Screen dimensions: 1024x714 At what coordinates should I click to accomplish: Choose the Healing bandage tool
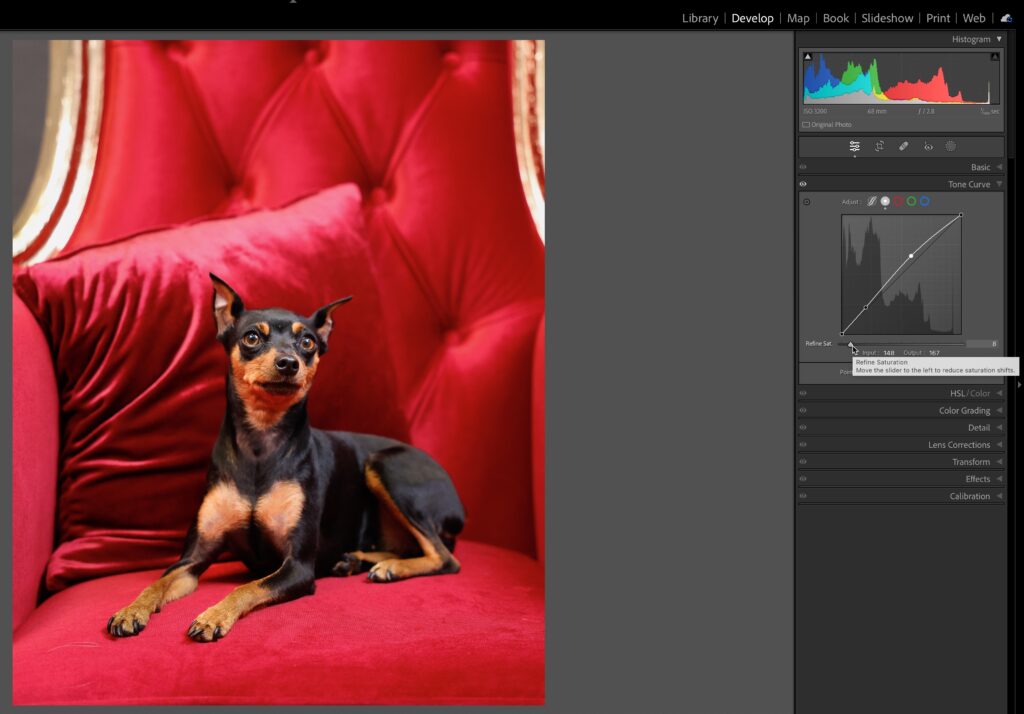[903, 146]
